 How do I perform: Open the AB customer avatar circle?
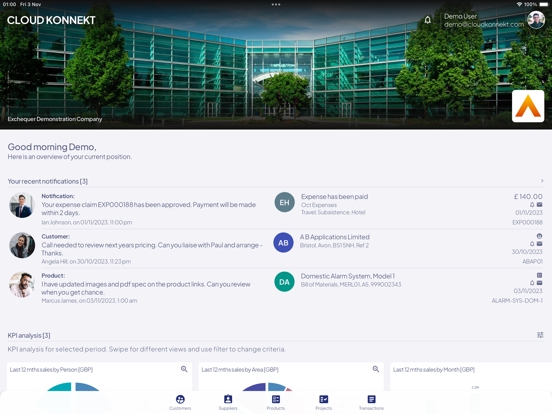point(283,243)
